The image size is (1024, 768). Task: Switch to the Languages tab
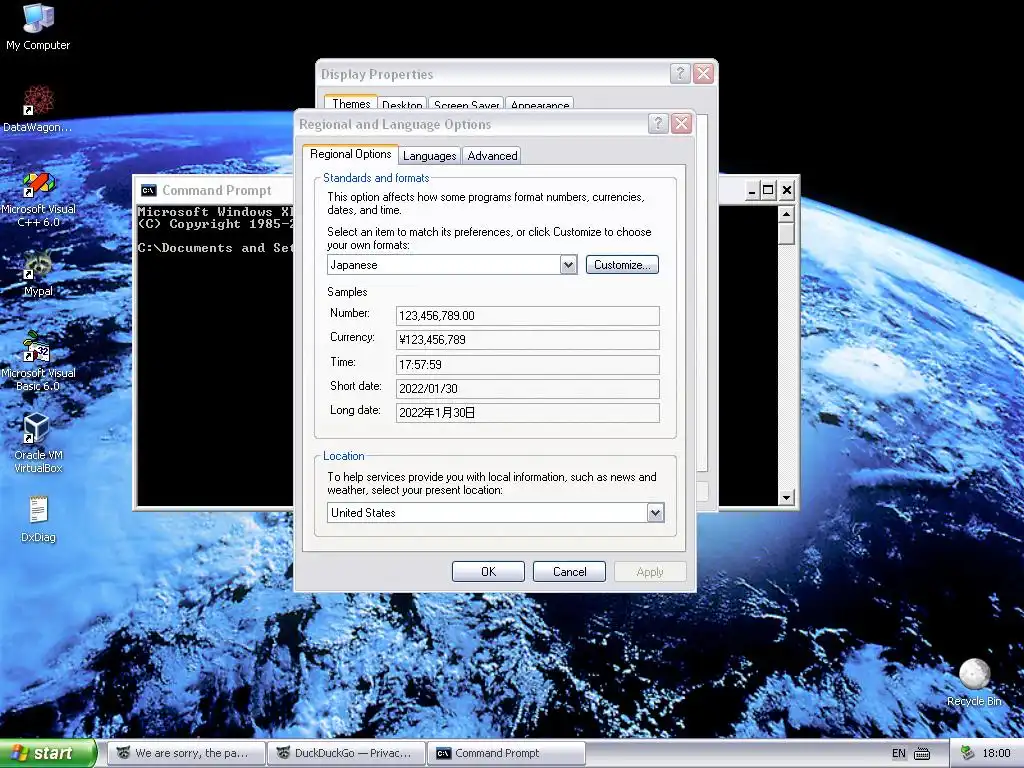429,155
